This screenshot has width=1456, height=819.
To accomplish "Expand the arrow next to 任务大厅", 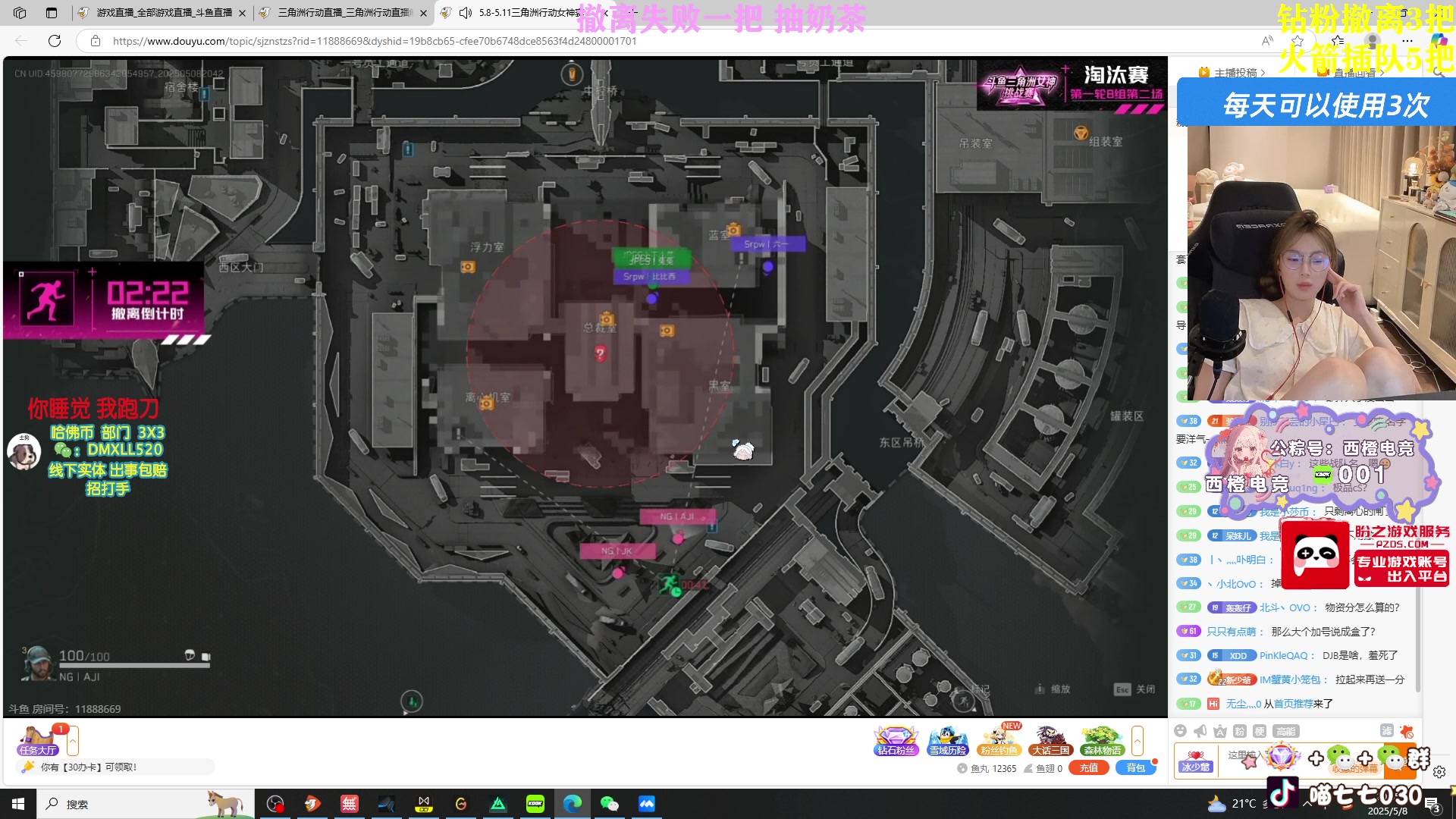I will tap(73, 741).
